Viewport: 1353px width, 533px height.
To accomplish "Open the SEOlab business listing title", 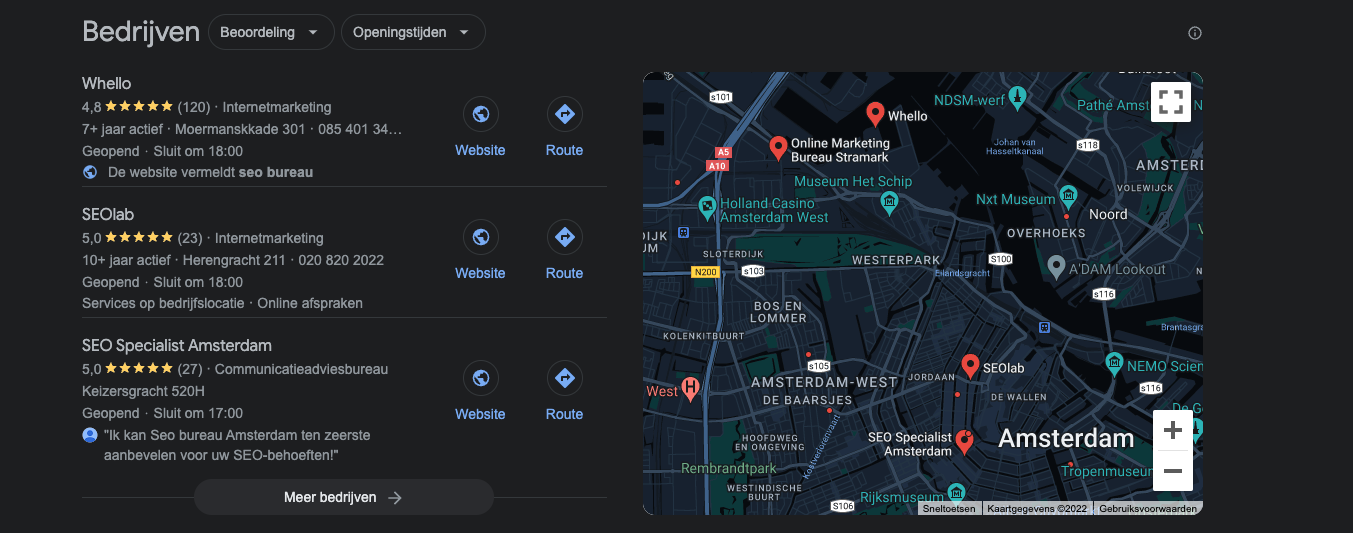I will coord(108,214).
